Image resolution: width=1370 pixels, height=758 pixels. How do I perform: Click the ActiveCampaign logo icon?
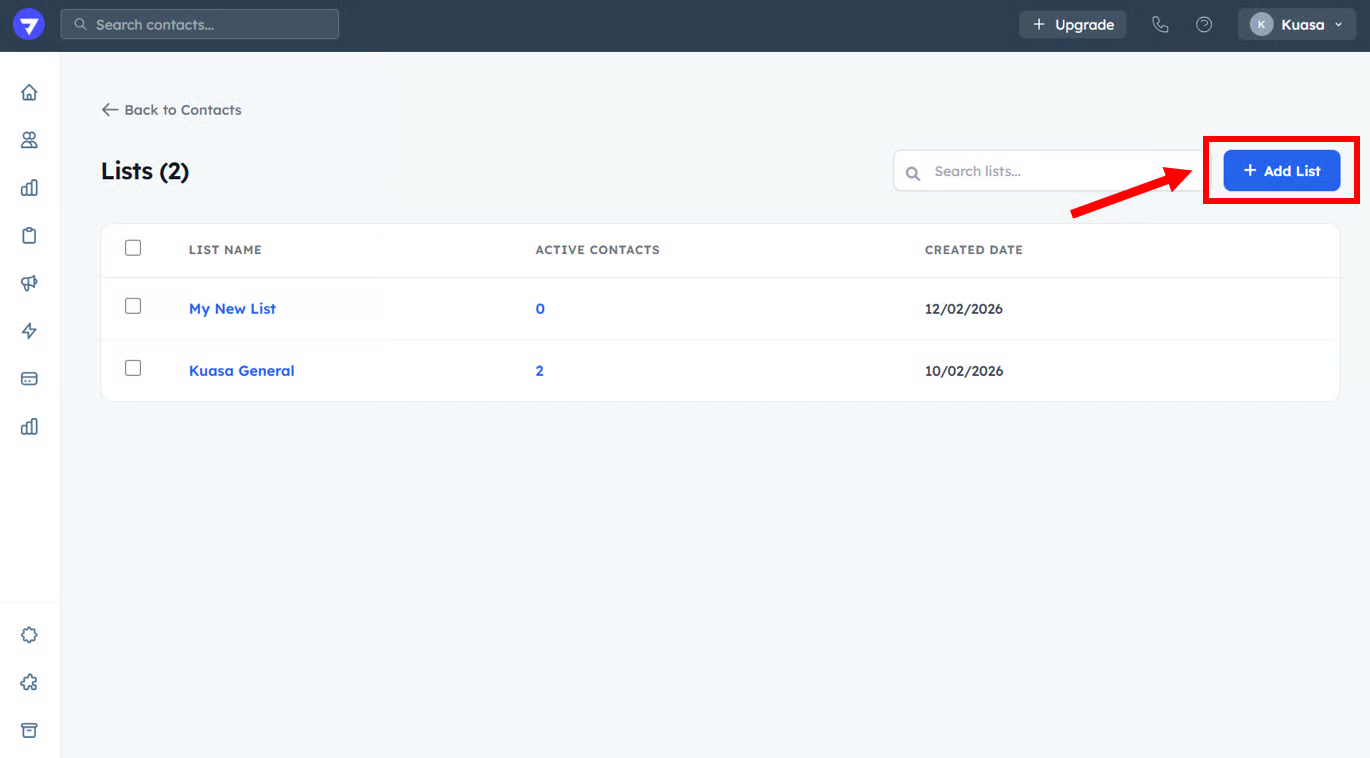point(29,25)
